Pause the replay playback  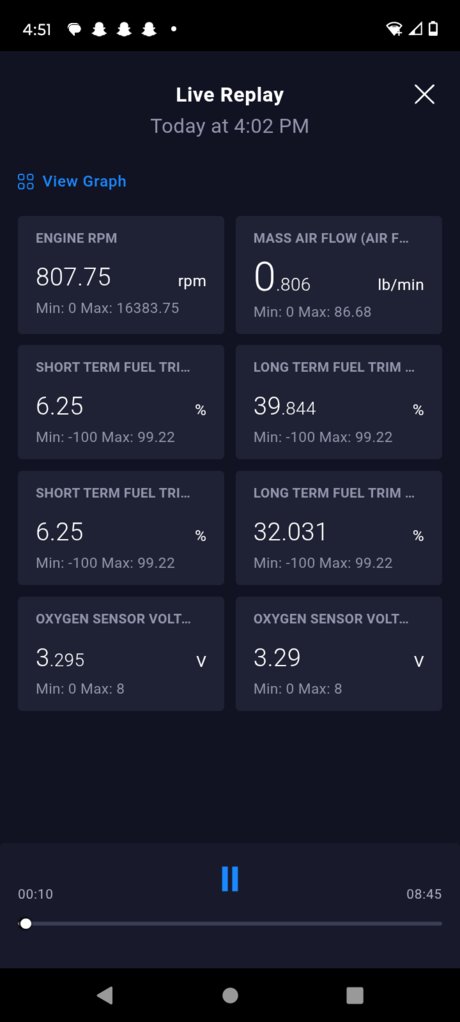click(x=229, y=879)
